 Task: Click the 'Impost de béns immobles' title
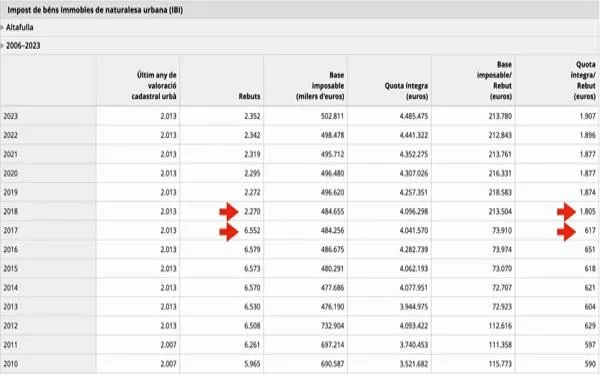point(95,10)
